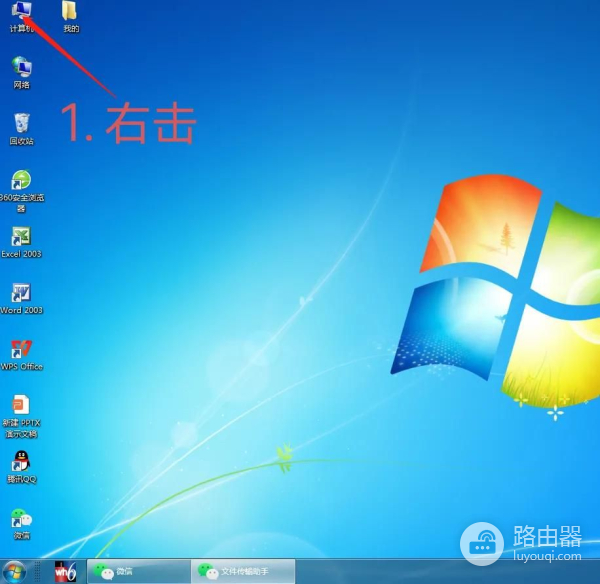Open the Windows Start orb
The height and width of the screenshot is (584, 600).
click(x=13, y=572)
